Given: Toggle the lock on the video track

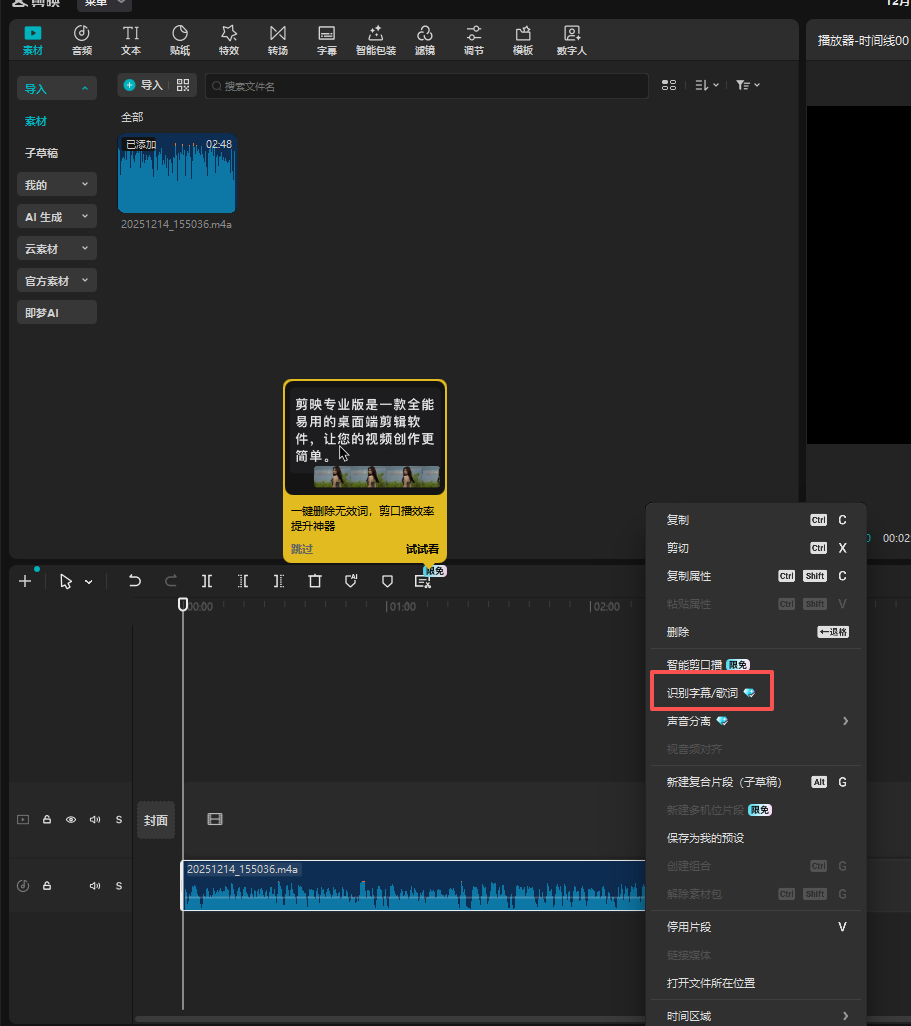Looking at the screenshot, I should point(47,820).
